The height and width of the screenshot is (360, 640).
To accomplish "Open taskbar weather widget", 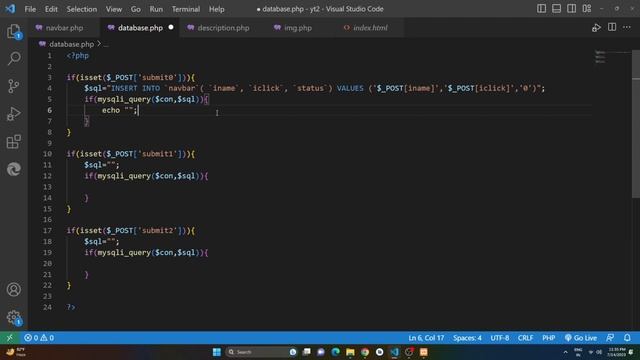I will click(16, 352).
